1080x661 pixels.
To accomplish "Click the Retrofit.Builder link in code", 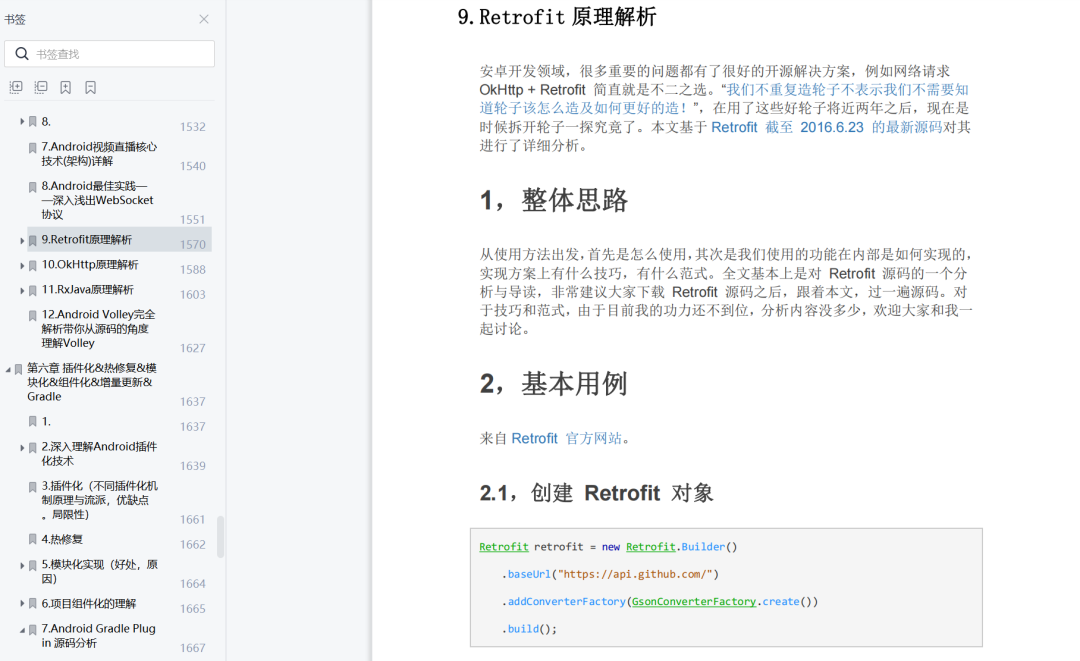I will click(650, 547).
